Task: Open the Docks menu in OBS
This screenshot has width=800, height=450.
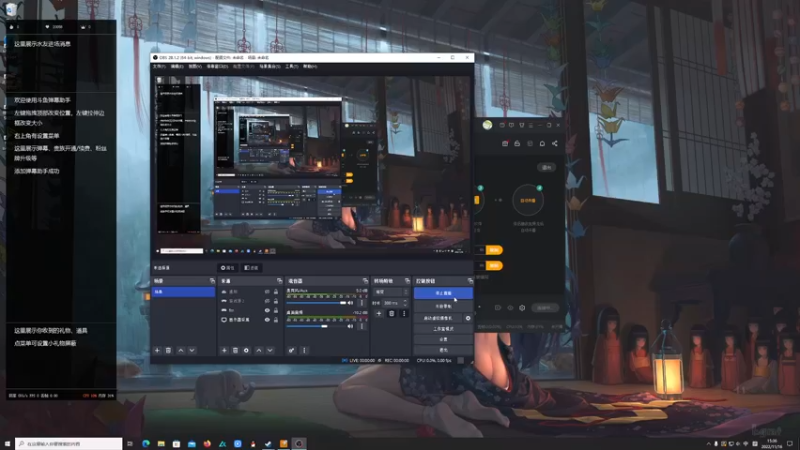Action: coord(217,66)
